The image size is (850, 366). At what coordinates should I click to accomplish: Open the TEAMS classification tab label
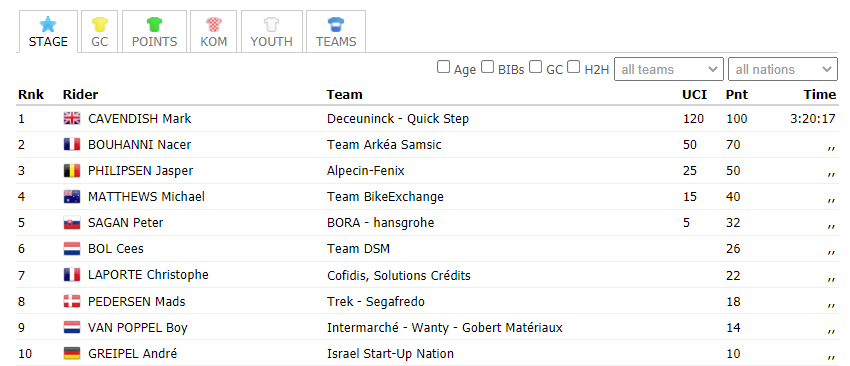pos(336,42)
